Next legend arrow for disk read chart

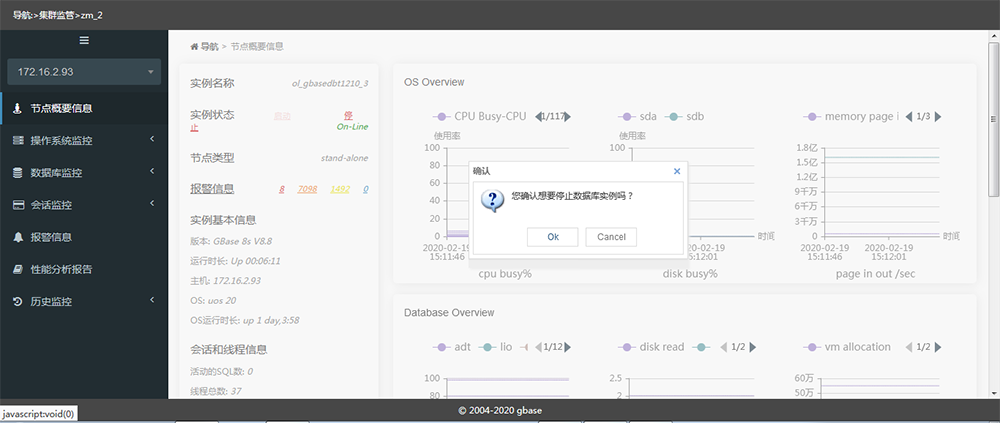pos(753,347)
